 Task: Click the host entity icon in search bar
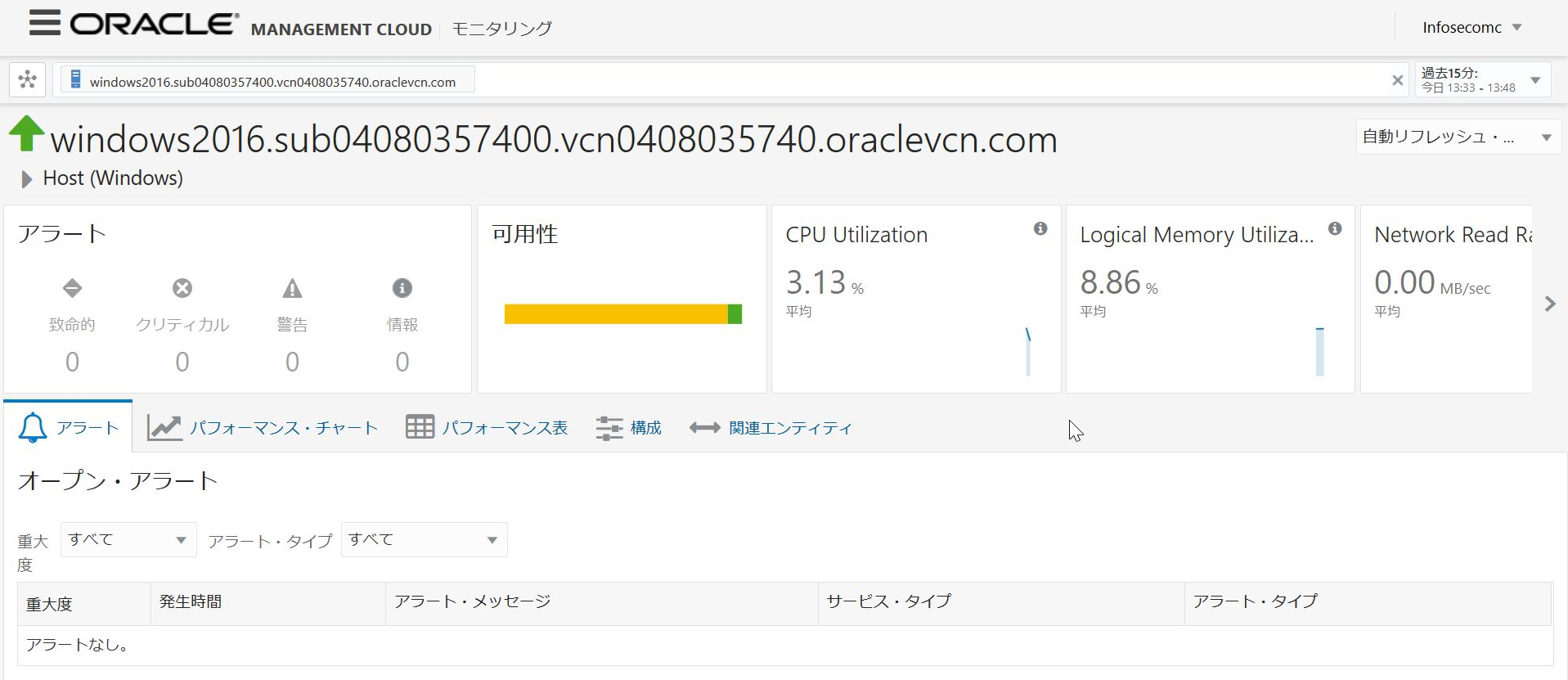point(75,79)
